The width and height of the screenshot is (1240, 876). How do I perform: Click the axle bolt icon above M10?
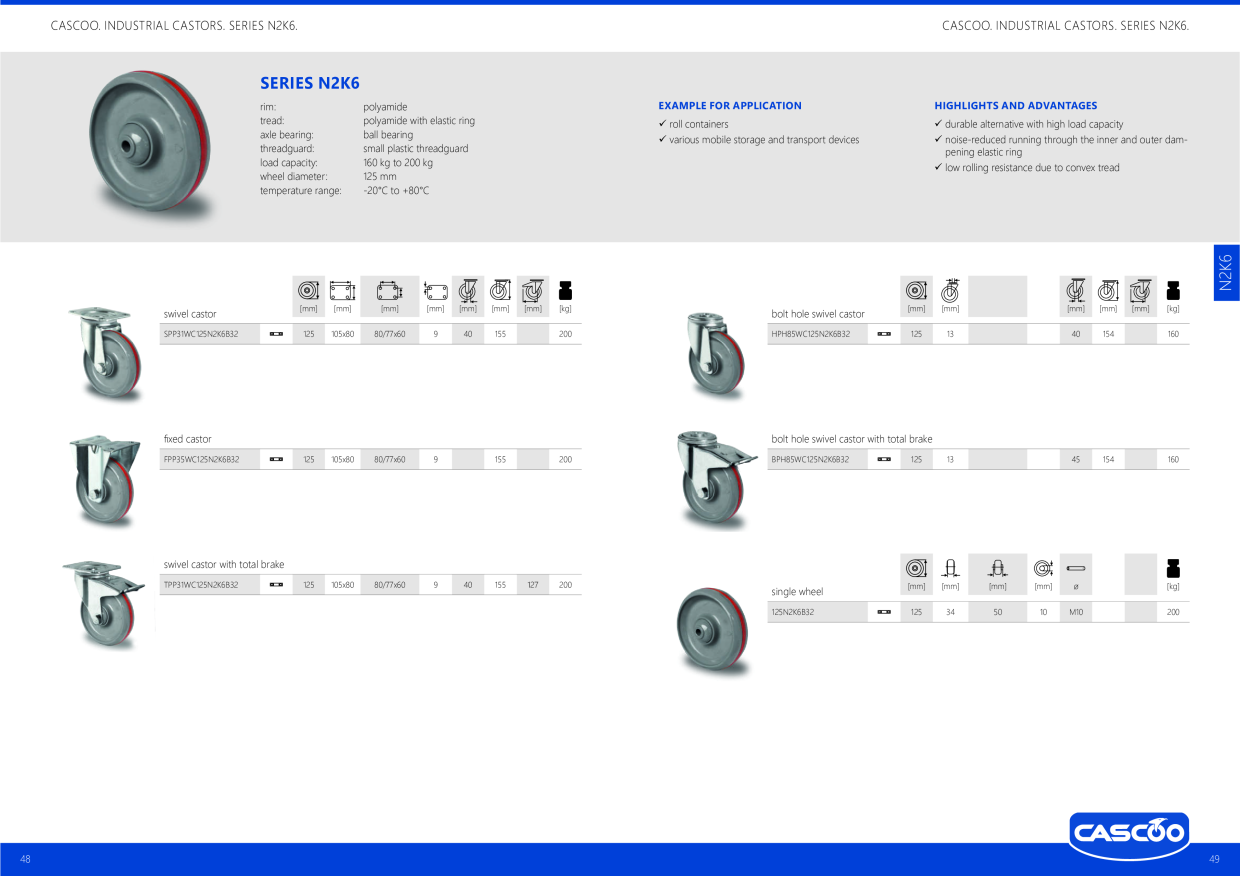(1076, 568)
